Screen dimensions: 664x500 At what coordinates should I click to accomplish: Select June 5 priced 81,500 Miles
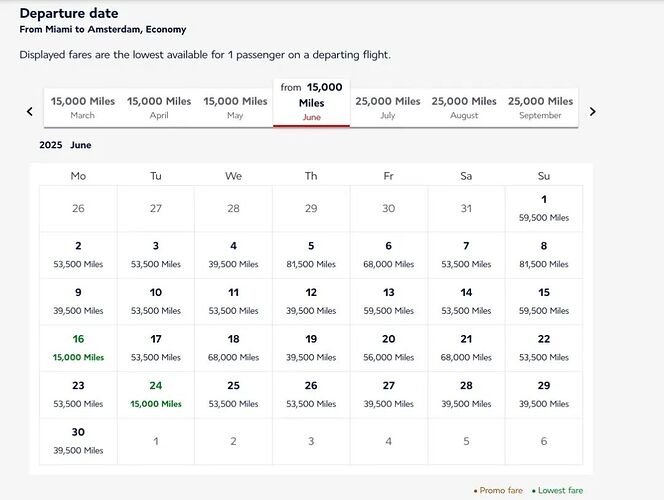coord(311,255)
